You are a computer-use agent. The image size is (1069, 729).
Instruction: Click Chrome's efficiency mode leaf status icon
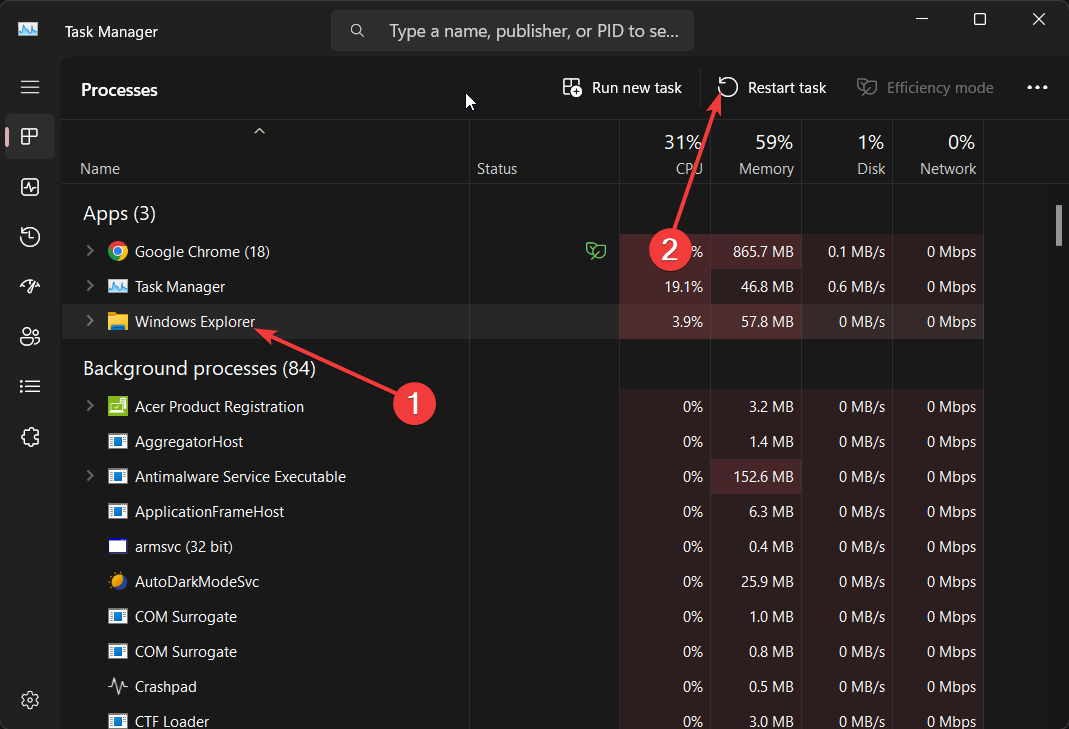[x=596, y=251]
